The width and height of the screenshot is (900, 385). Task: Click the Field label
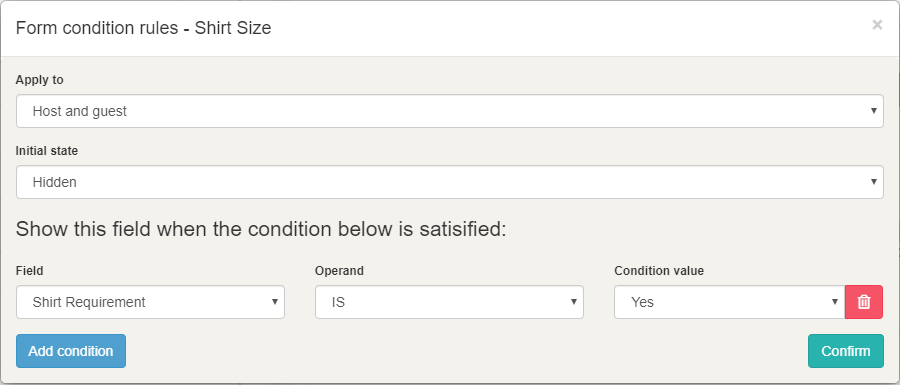29,271
